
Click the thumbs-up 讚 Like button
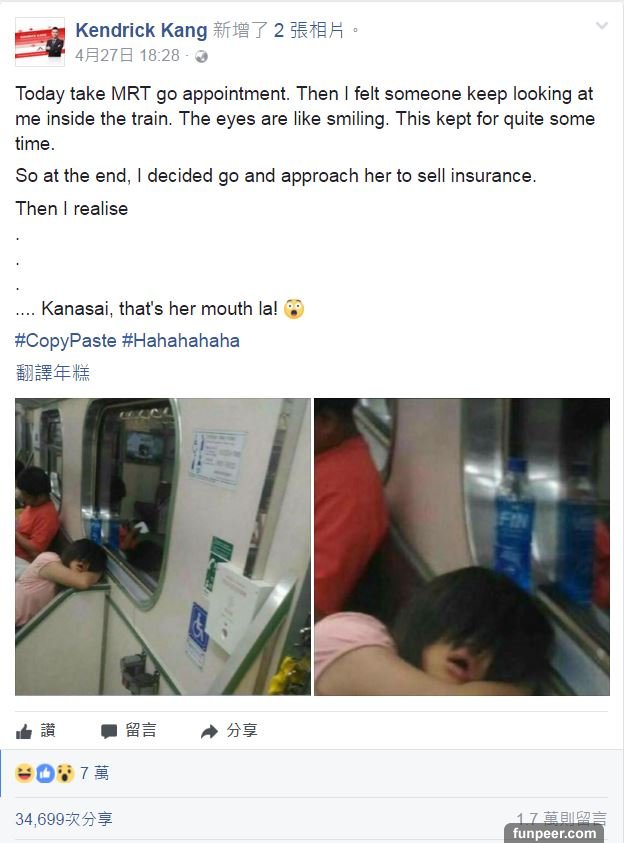point(36,731)
